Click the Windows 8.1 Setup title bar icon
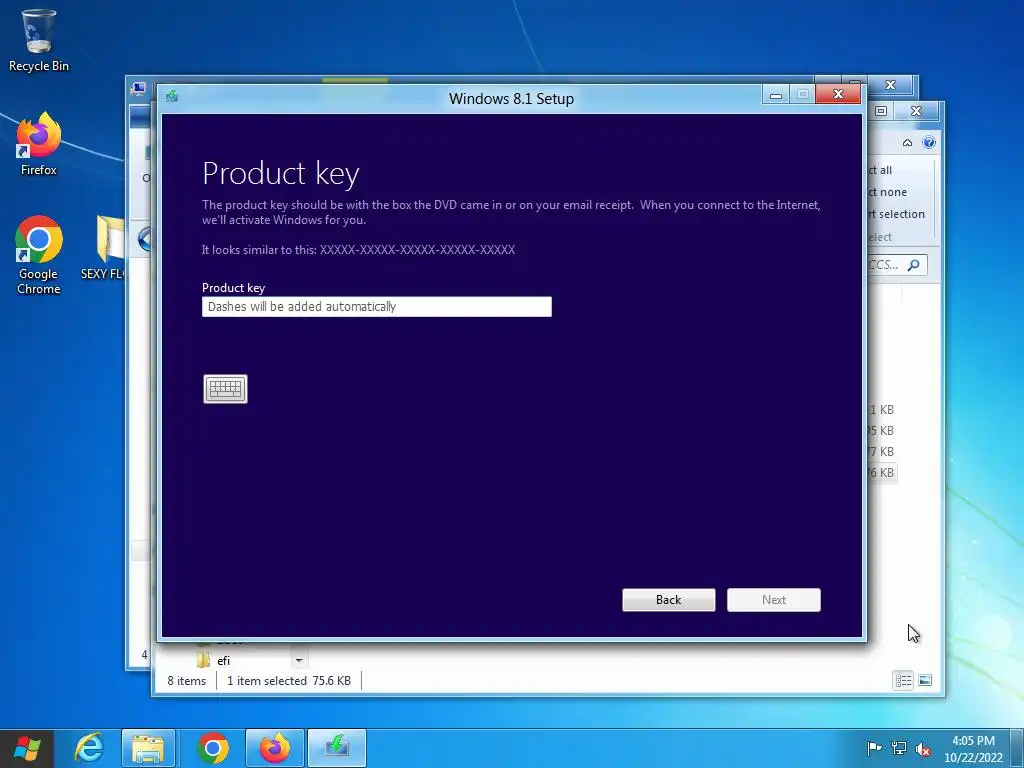1024x768 pixels. (x=172, y=97)
